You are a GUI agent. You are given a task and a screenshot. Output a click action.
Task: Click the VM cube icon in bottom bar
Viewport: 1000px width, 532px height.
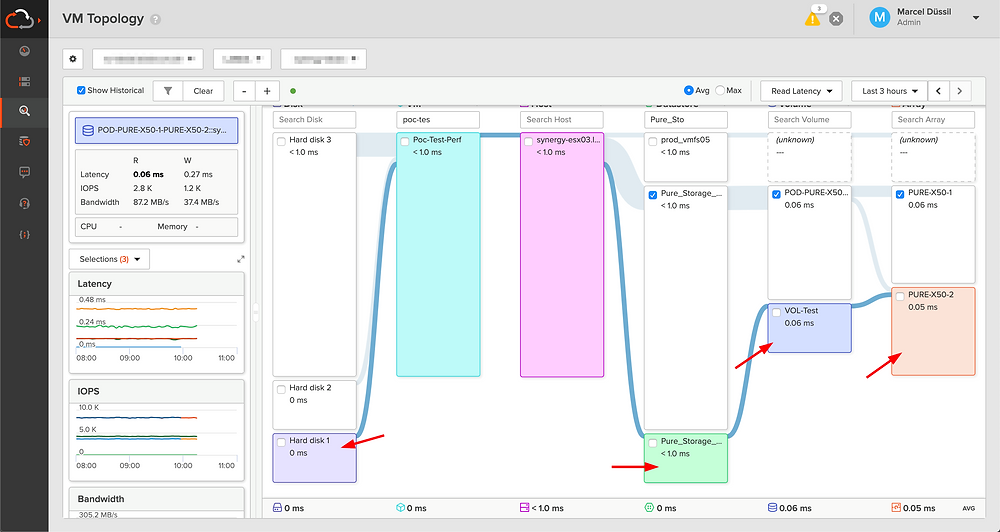[x=401, y=508]
